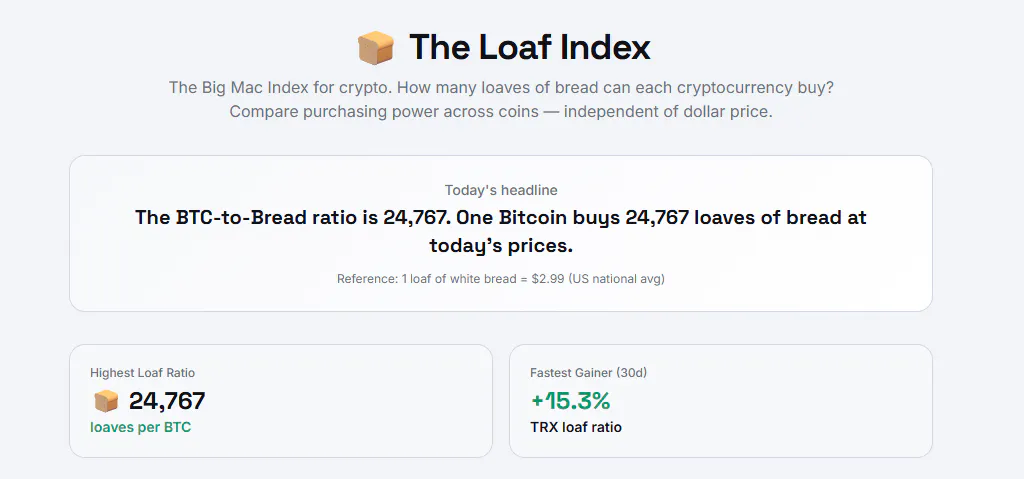Click the empty area right of +15.3%
The height and width of the screenshot is (479, 1024).
point(771,401)
